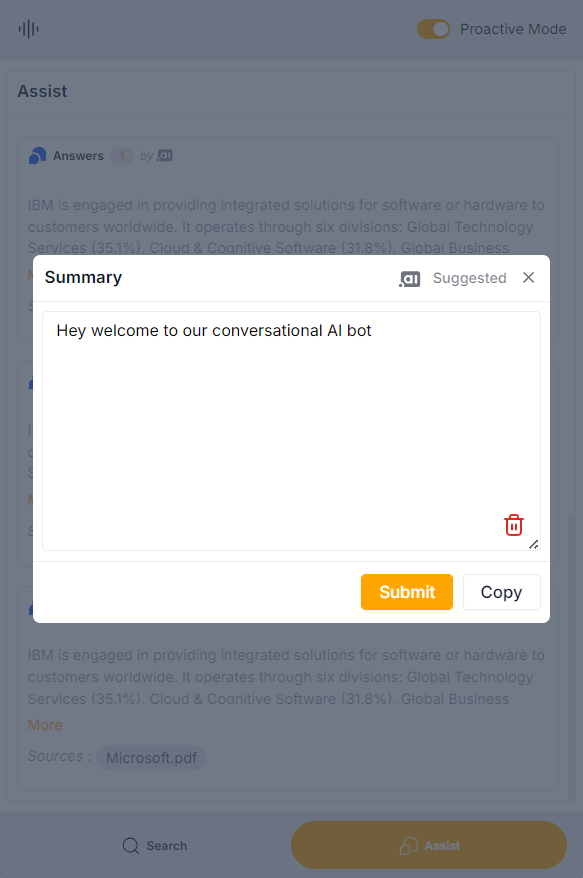Image resolution: width=583 pixels, height=878 pixels.
Task: Click the blue Answers icon
Action: coord(37,155)
